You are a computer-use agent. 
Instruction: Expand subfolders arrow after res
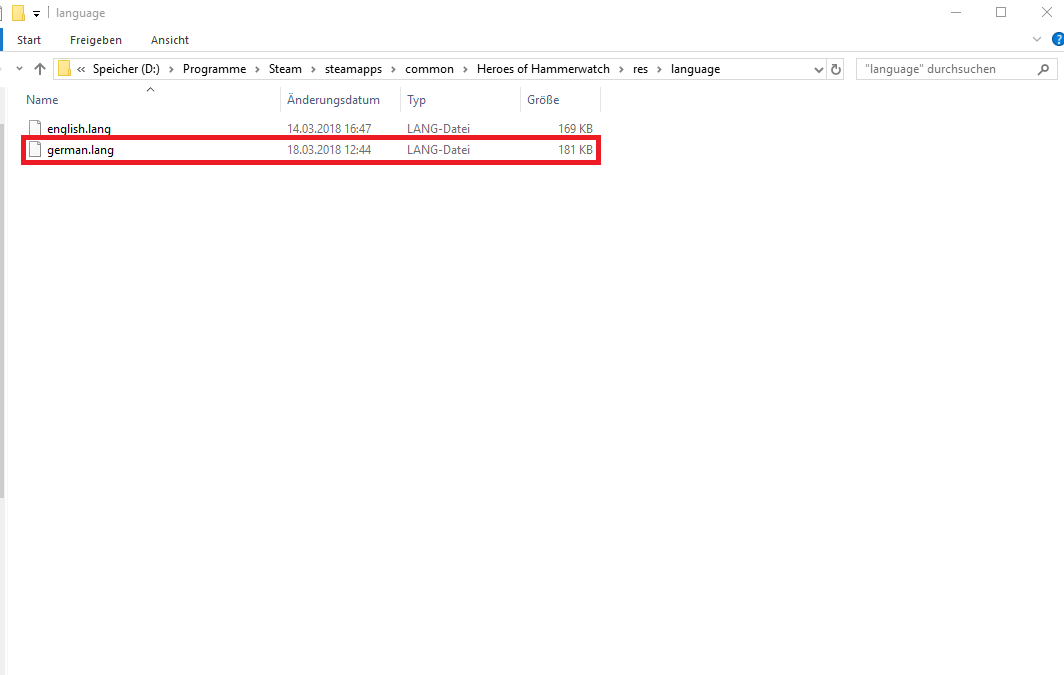click(x=660, y=69)
